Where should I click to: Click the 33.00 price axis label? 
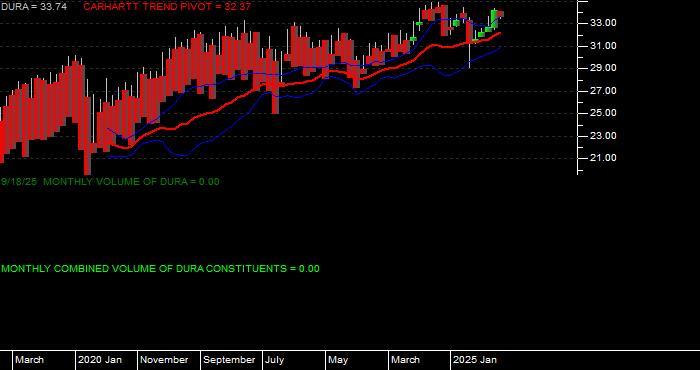(604, 23)
